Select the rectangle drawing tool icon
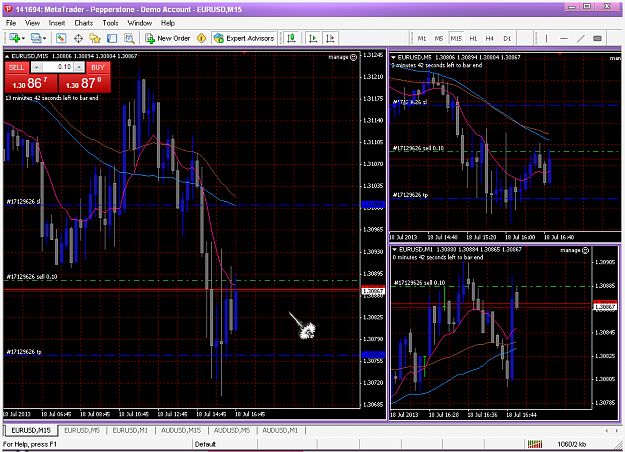625x452 pixels. pyautogui.click(x=597, y=39)
